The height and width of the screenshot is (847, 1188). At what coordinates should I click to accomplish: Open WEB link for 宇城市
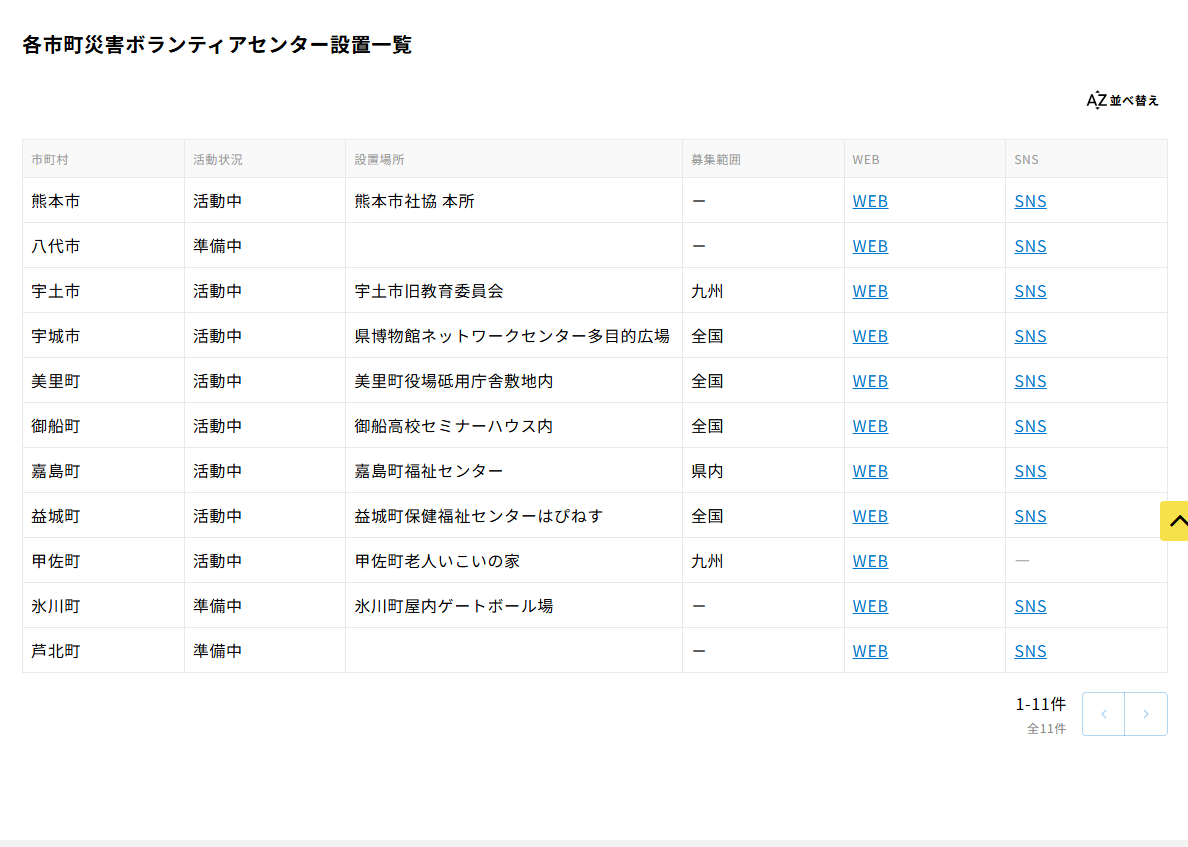[870, 336]
